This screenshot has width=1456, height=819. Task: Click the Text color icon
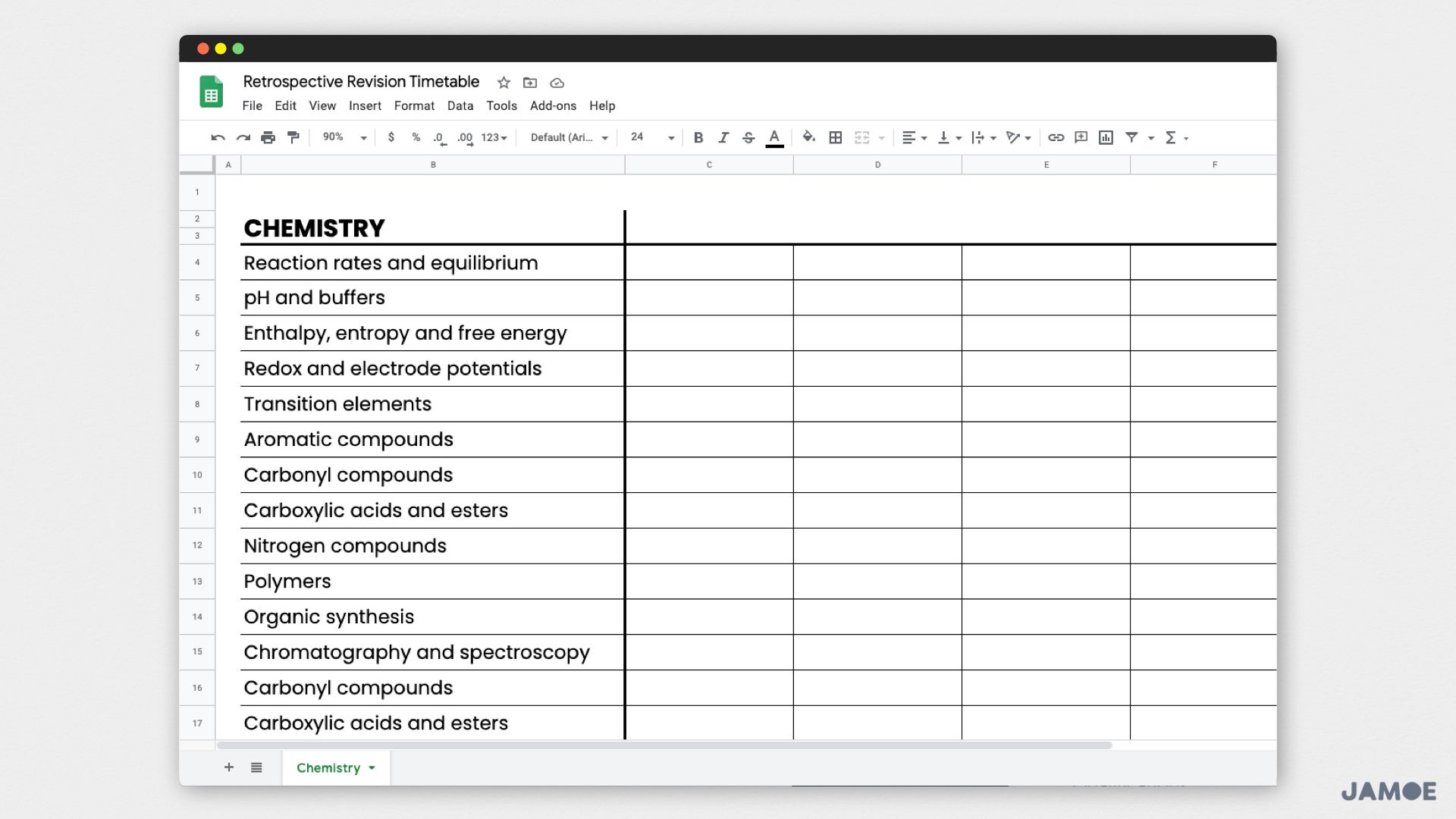(775, 137)
